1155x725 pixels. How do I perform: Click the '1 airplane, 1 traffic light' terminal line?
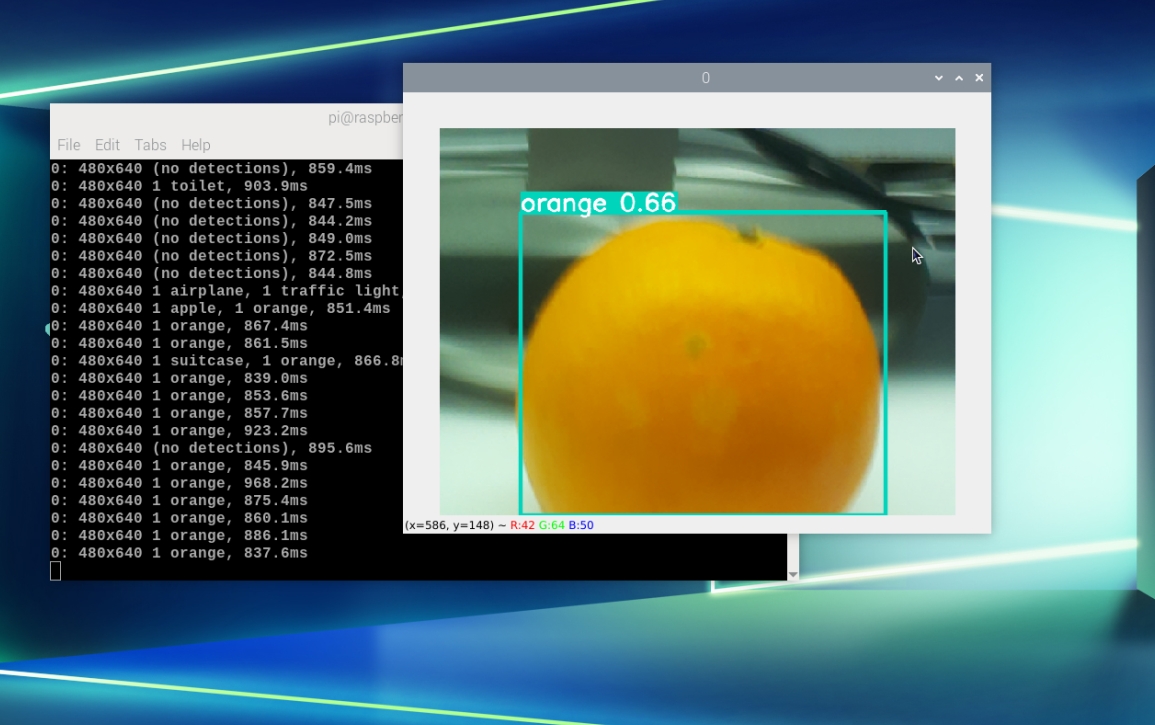(226, 290)
